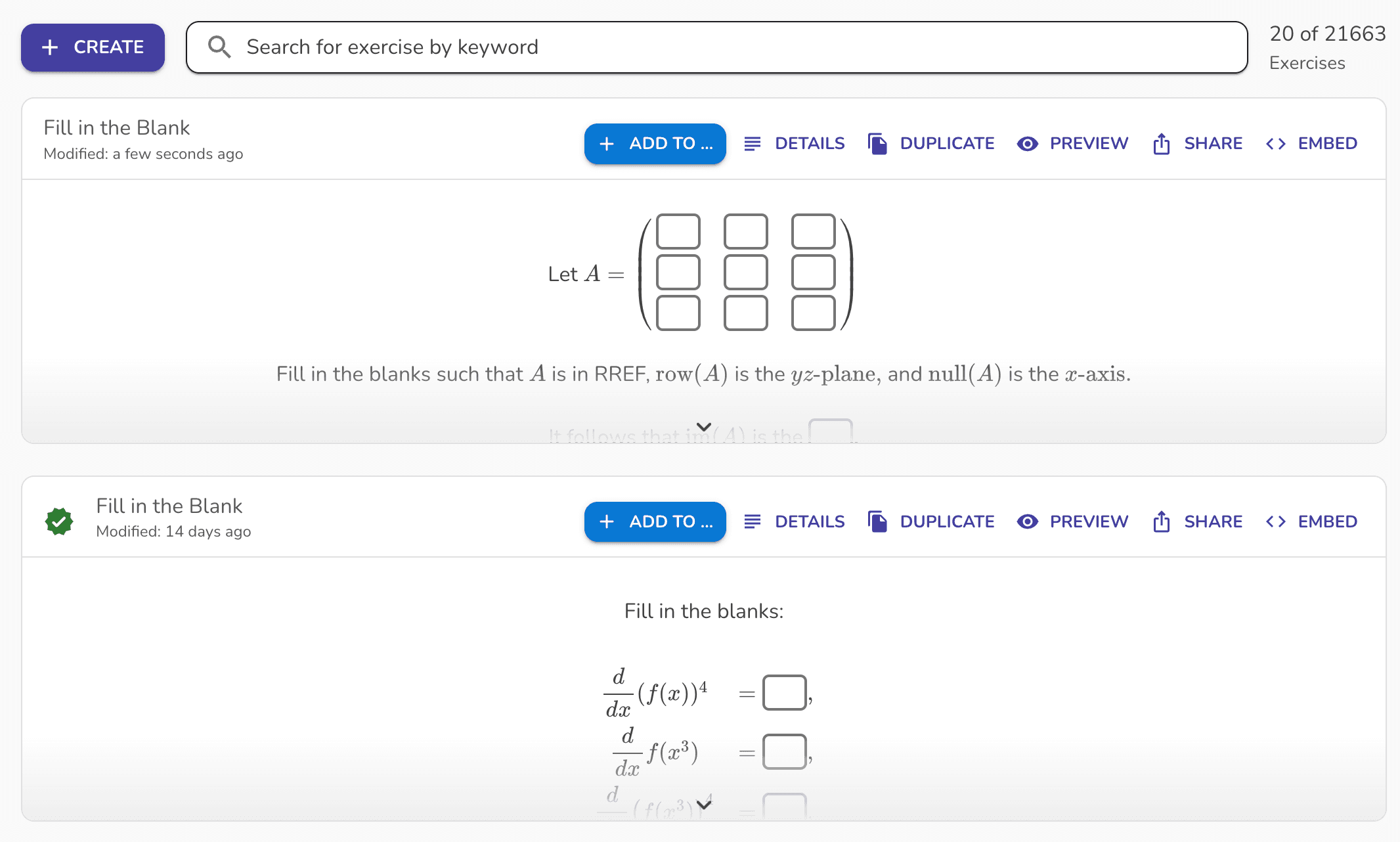Open Details via the list icon, first exercise
Viewport: 1400px width, 842px height.
pyautogui.click(x=753, y=143)
